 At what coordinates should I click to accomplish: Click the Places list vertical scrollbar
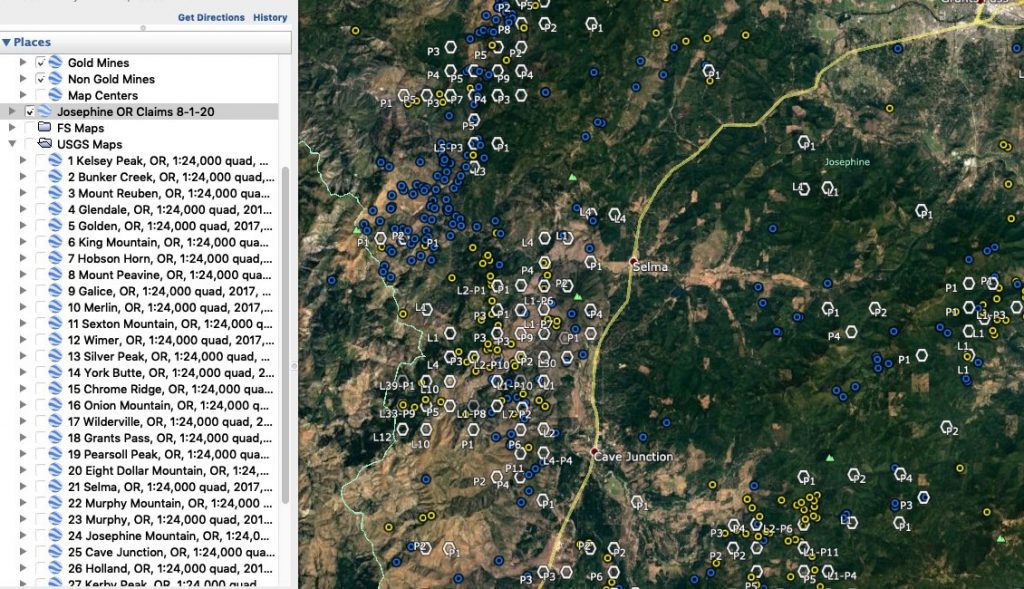point(285,334)
